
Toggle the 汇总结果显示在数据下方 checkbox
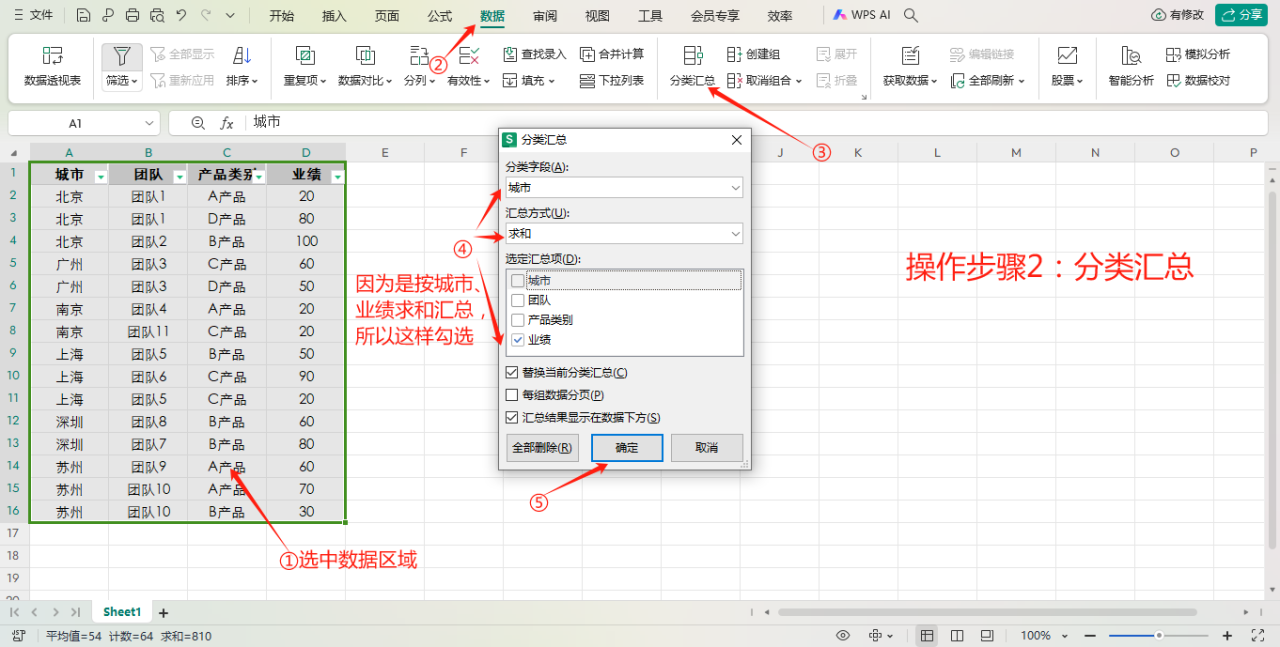(512, 418)
